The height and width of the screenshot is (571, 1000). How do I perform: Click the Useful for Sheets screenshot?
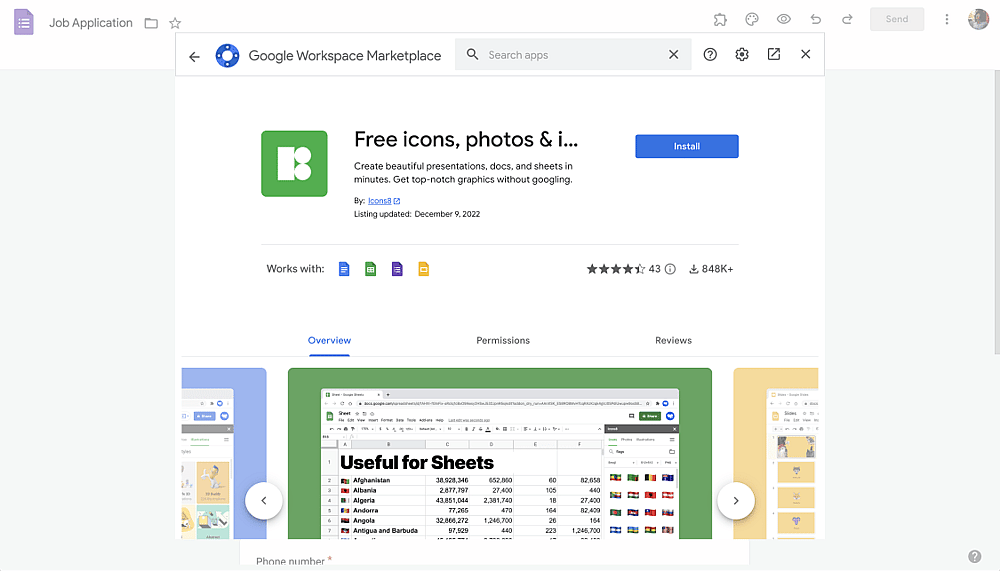500,454
